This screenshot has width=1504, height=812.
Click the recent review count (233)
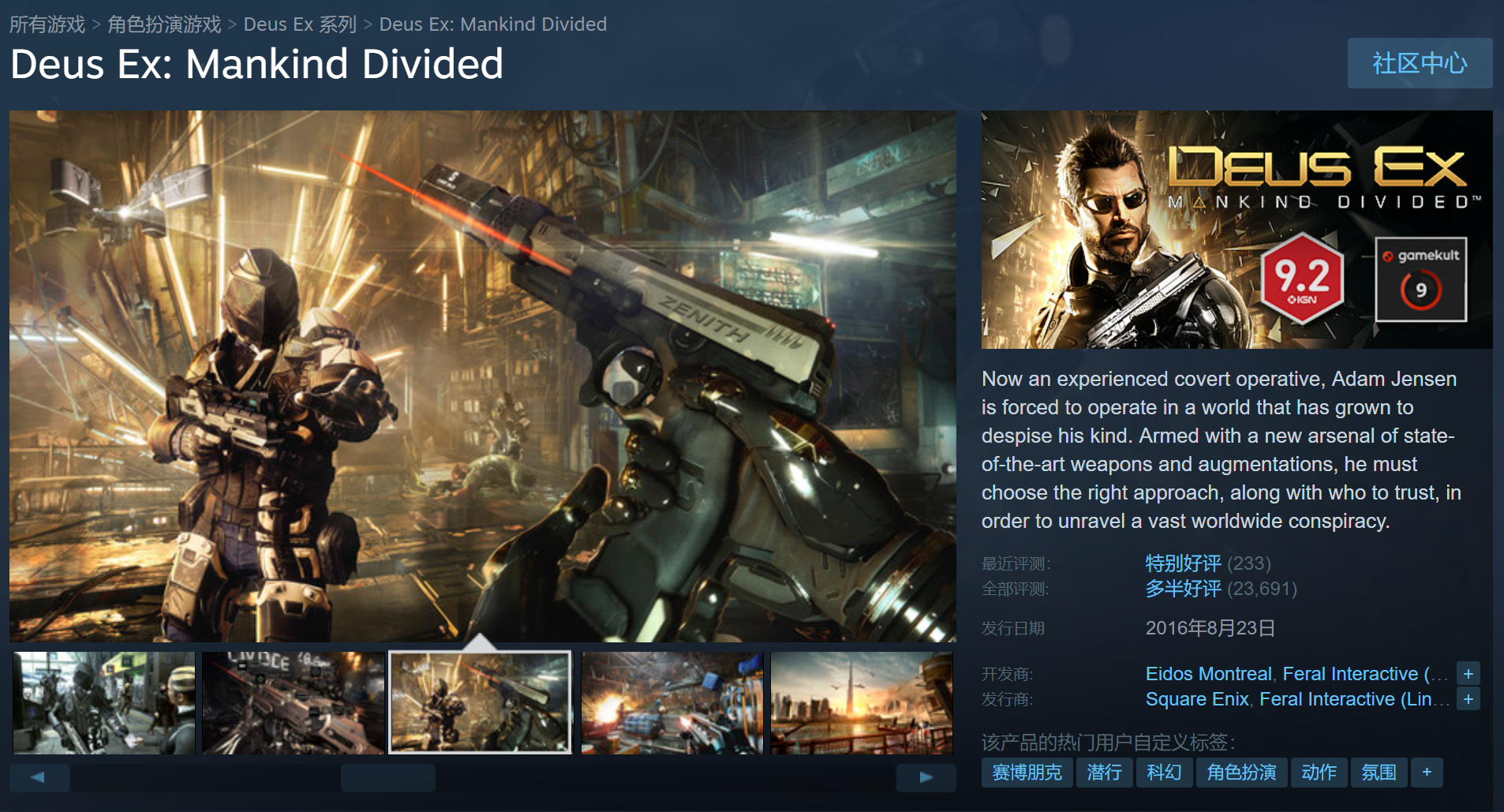1249,563
